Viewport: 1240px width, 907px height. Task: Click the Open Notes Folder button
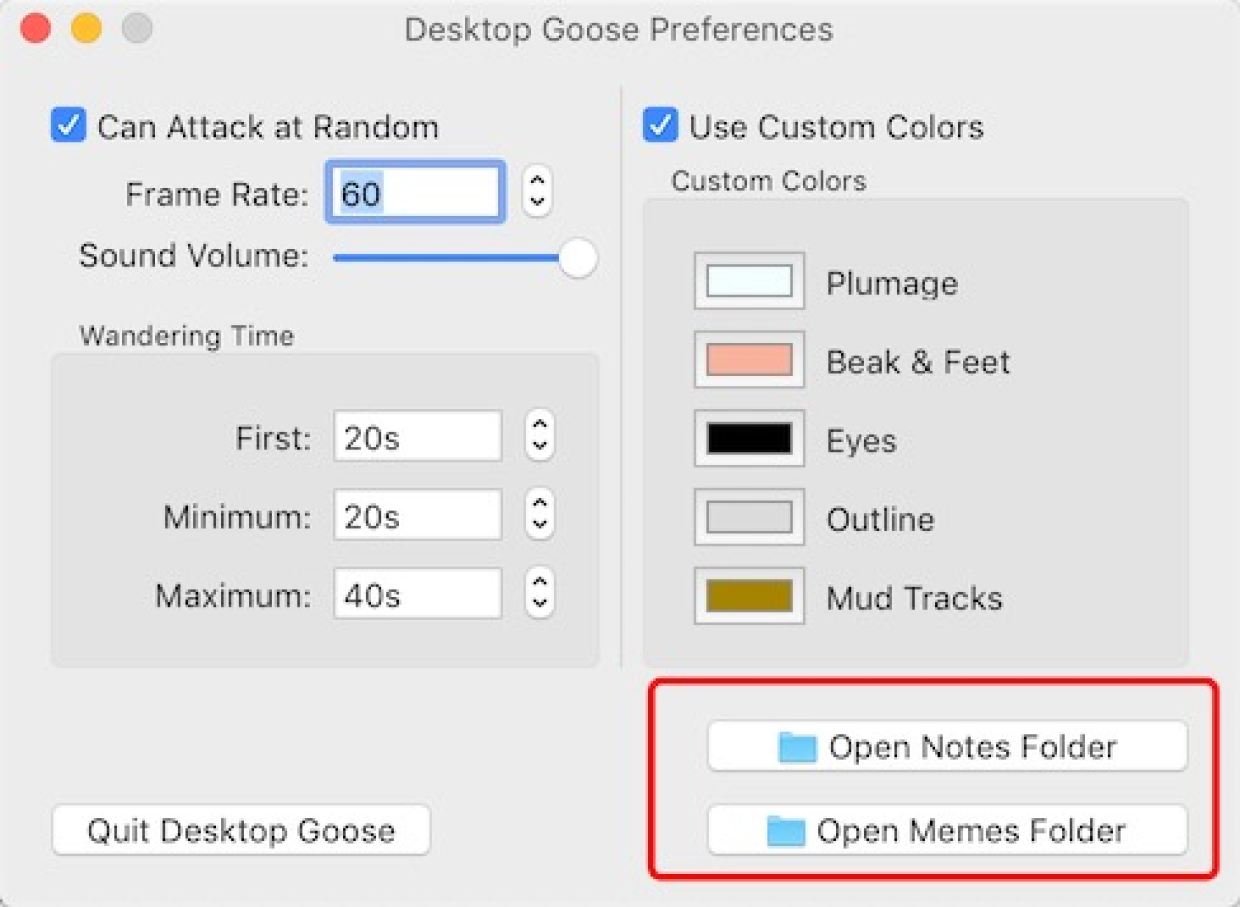pyautogui.click(x=947, y=747)
